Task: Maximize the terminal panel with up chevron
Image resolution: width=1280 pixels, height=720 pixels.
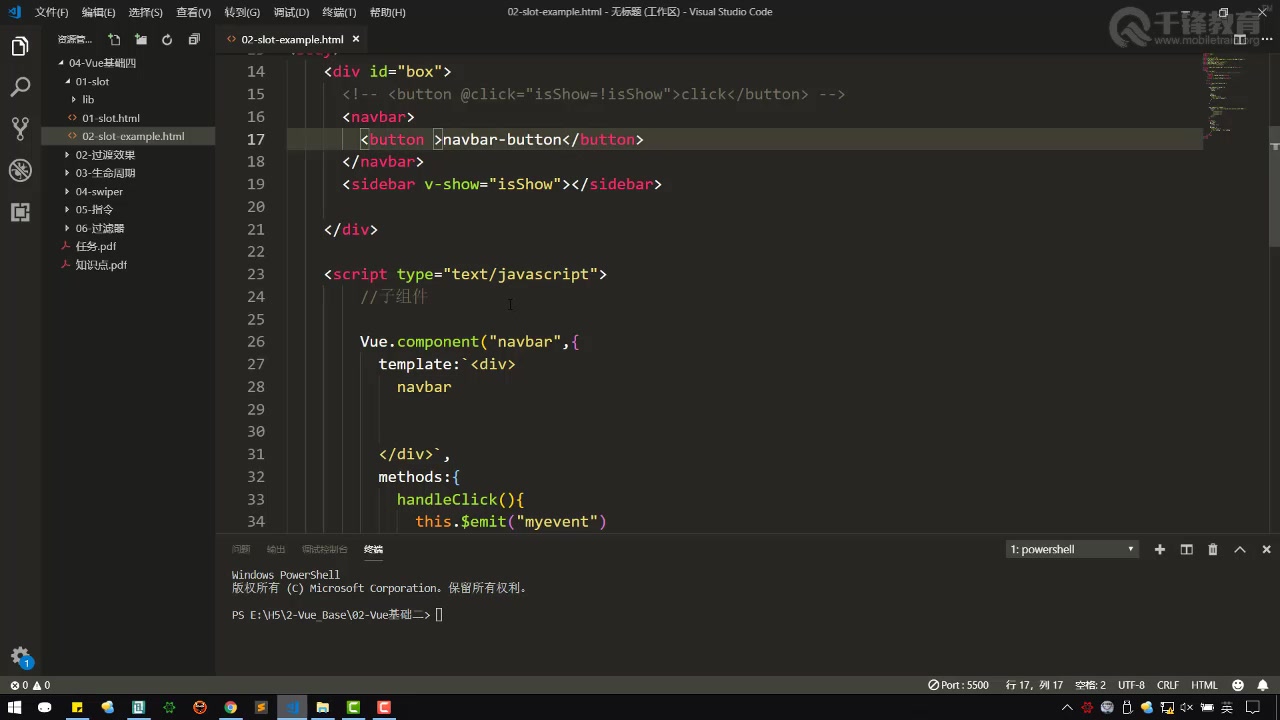Action: pos(1240,549)
